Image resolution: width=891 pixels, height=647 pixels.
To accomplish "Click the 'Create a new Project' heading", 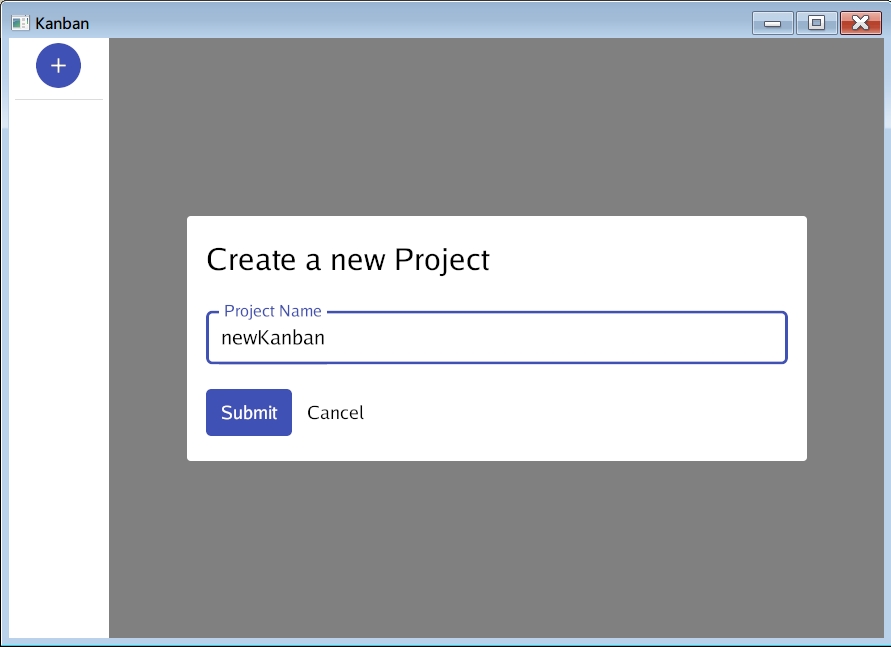I will 348,260.
